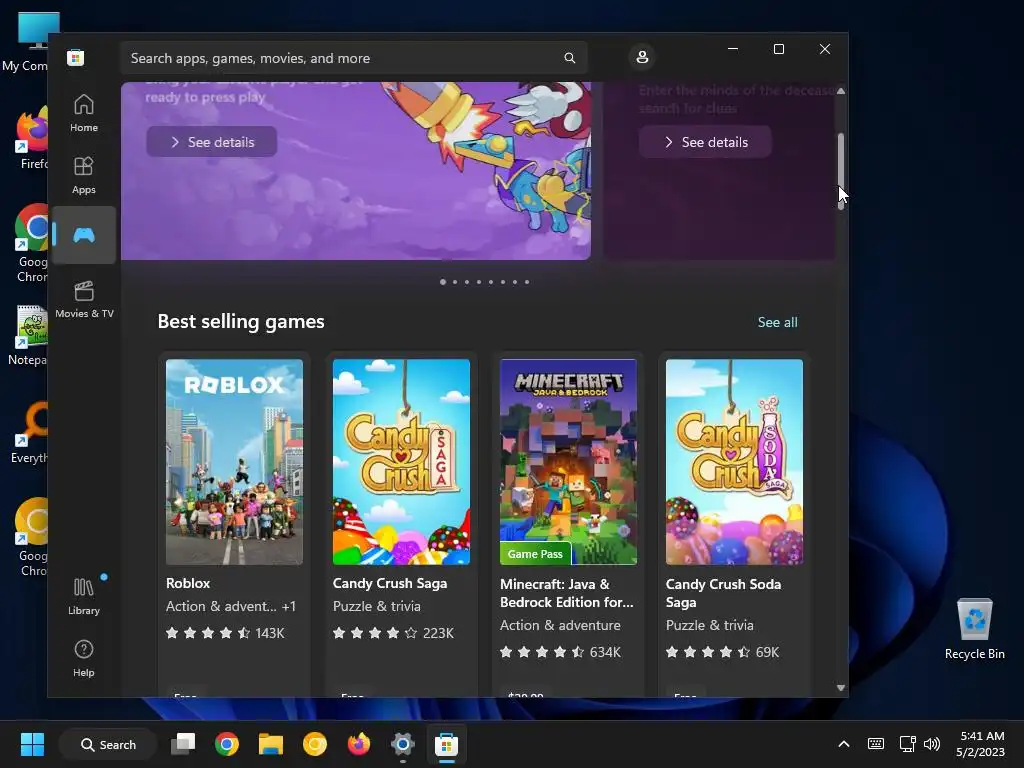Image resolution: width=1024 pixels, height=768 pixels.
Task: Click See details on purple banner
Action: tap(212, 142)
